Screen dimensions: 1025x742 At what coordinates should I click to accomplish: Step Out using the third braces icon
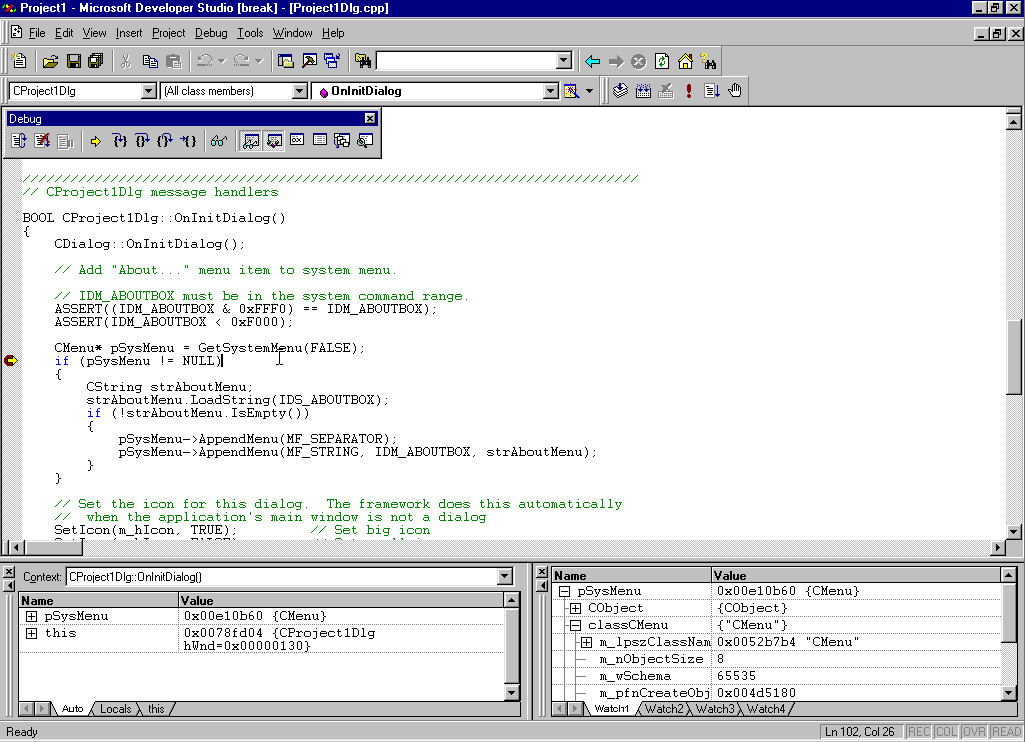pyautogui.click(x=165, y=141)
